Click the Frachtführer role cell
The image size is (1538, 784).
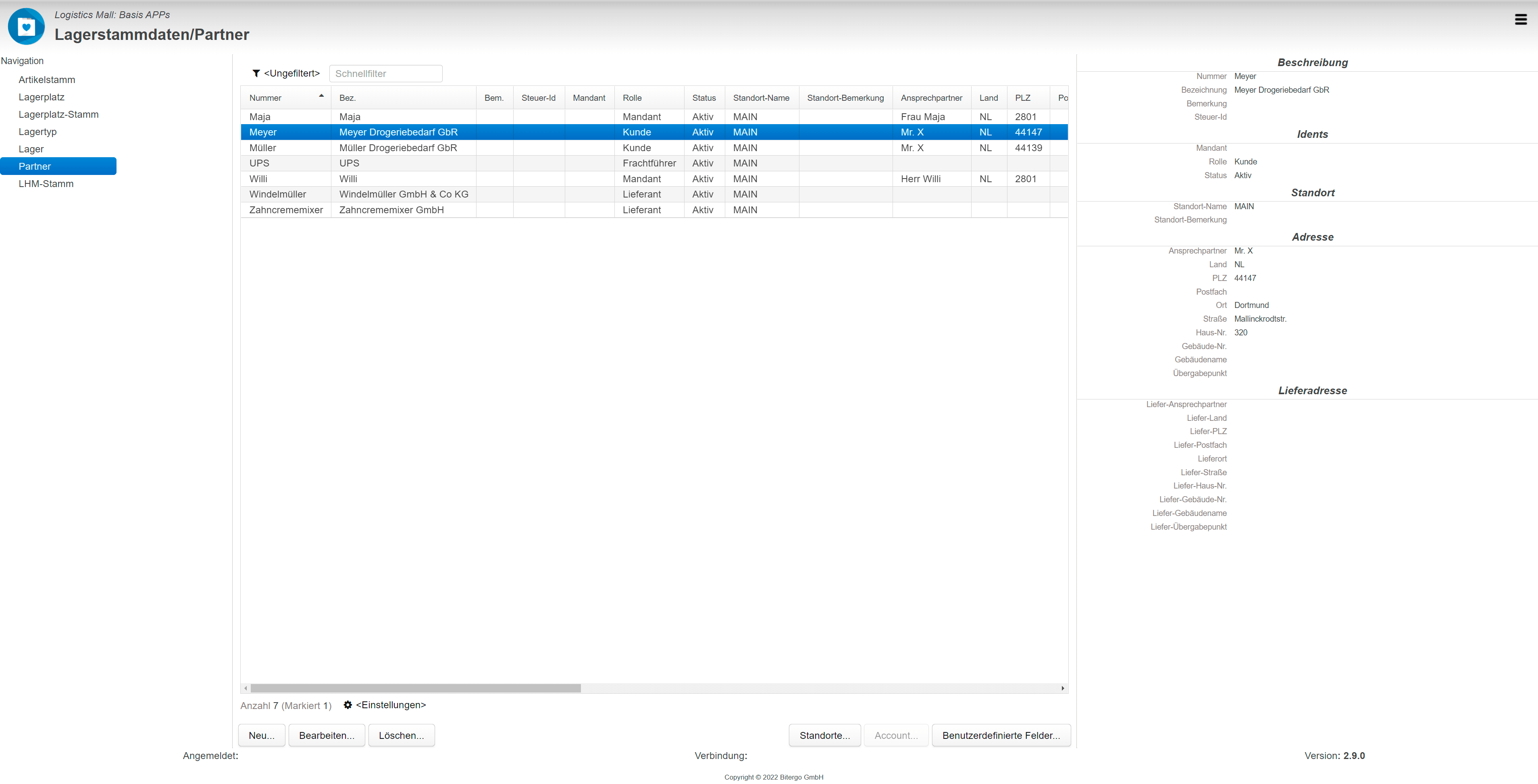click(649, 163)
